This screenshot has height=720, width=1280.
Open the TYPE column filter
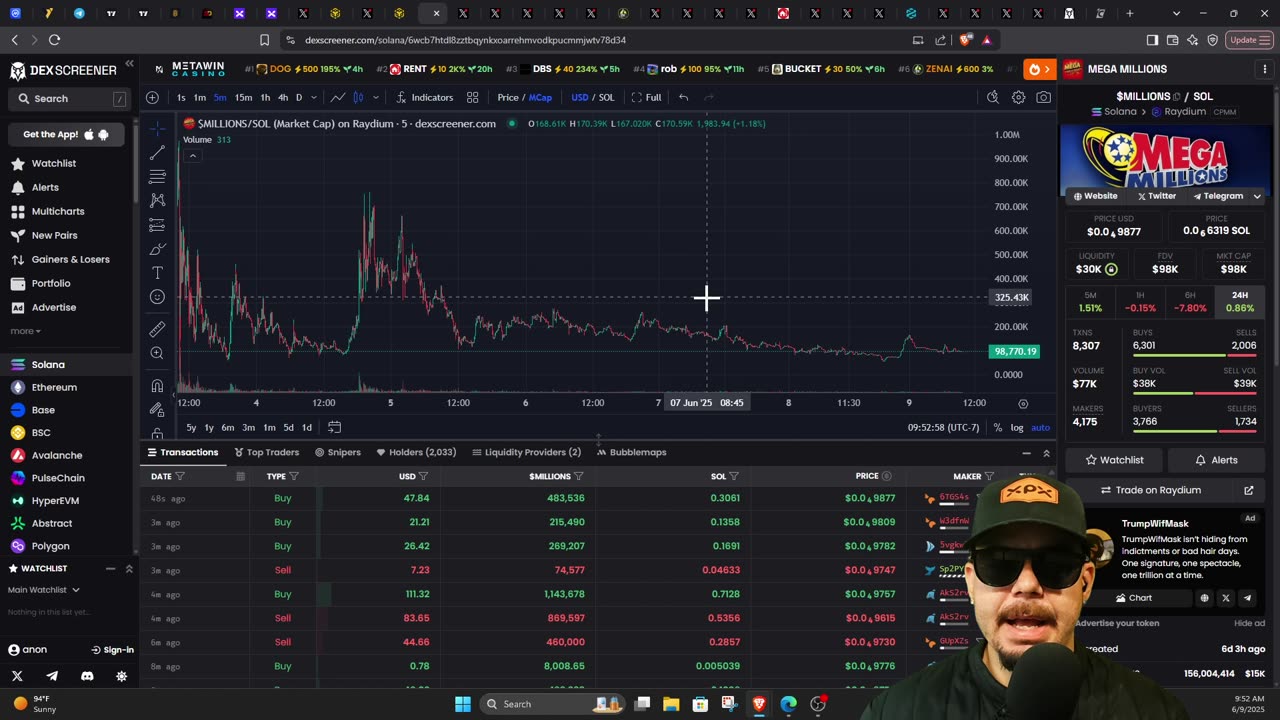(x=294, y=476)
